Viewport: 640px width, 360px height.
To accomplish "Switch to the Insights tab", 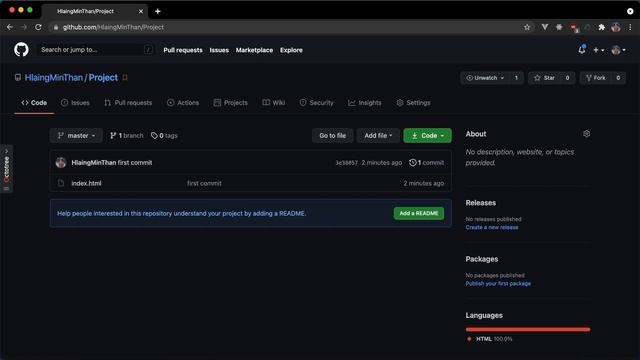I will click(364, 103).
